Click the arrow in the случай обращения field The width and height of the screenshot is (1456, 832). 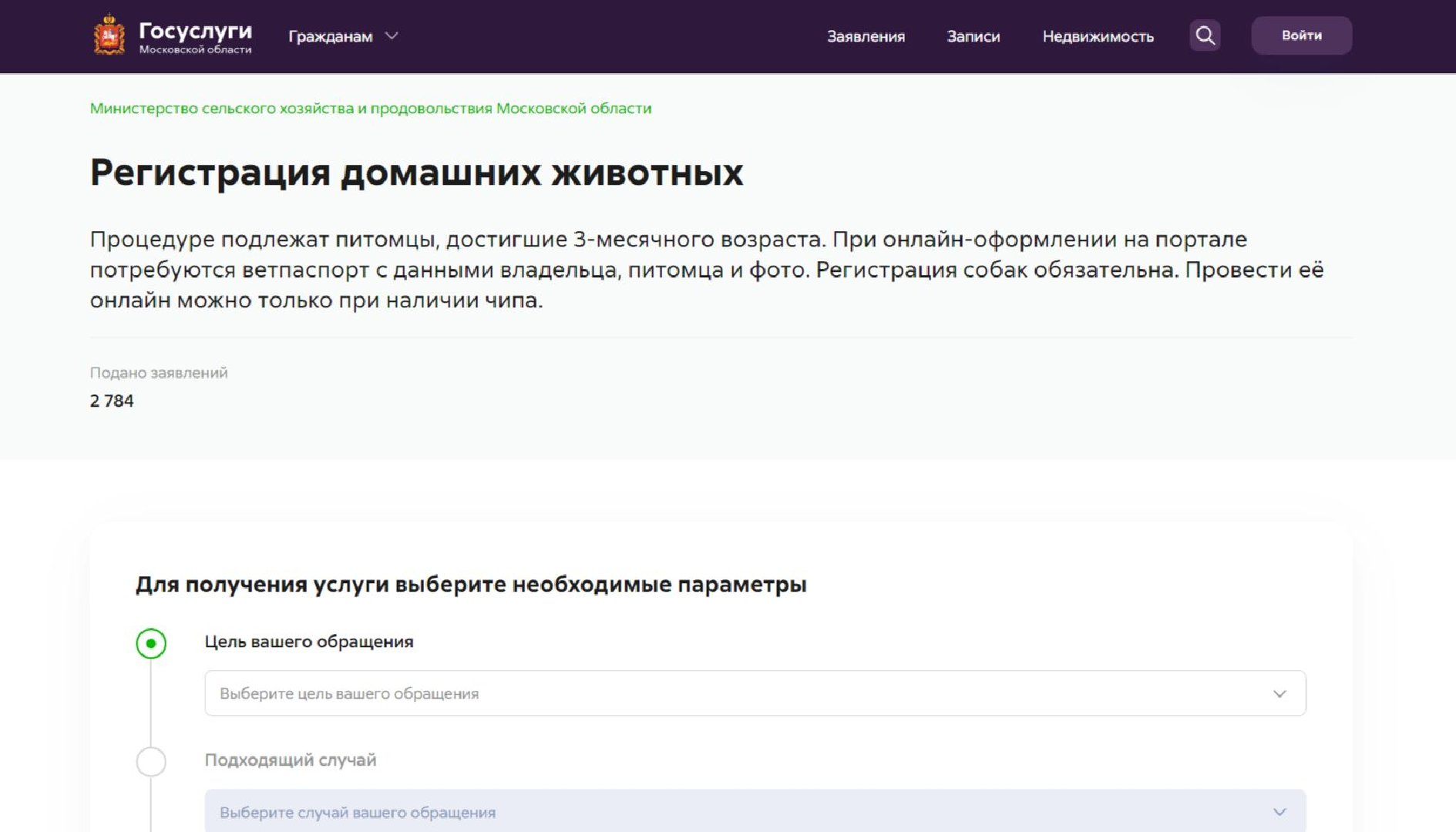click(x=1279, y=812)
